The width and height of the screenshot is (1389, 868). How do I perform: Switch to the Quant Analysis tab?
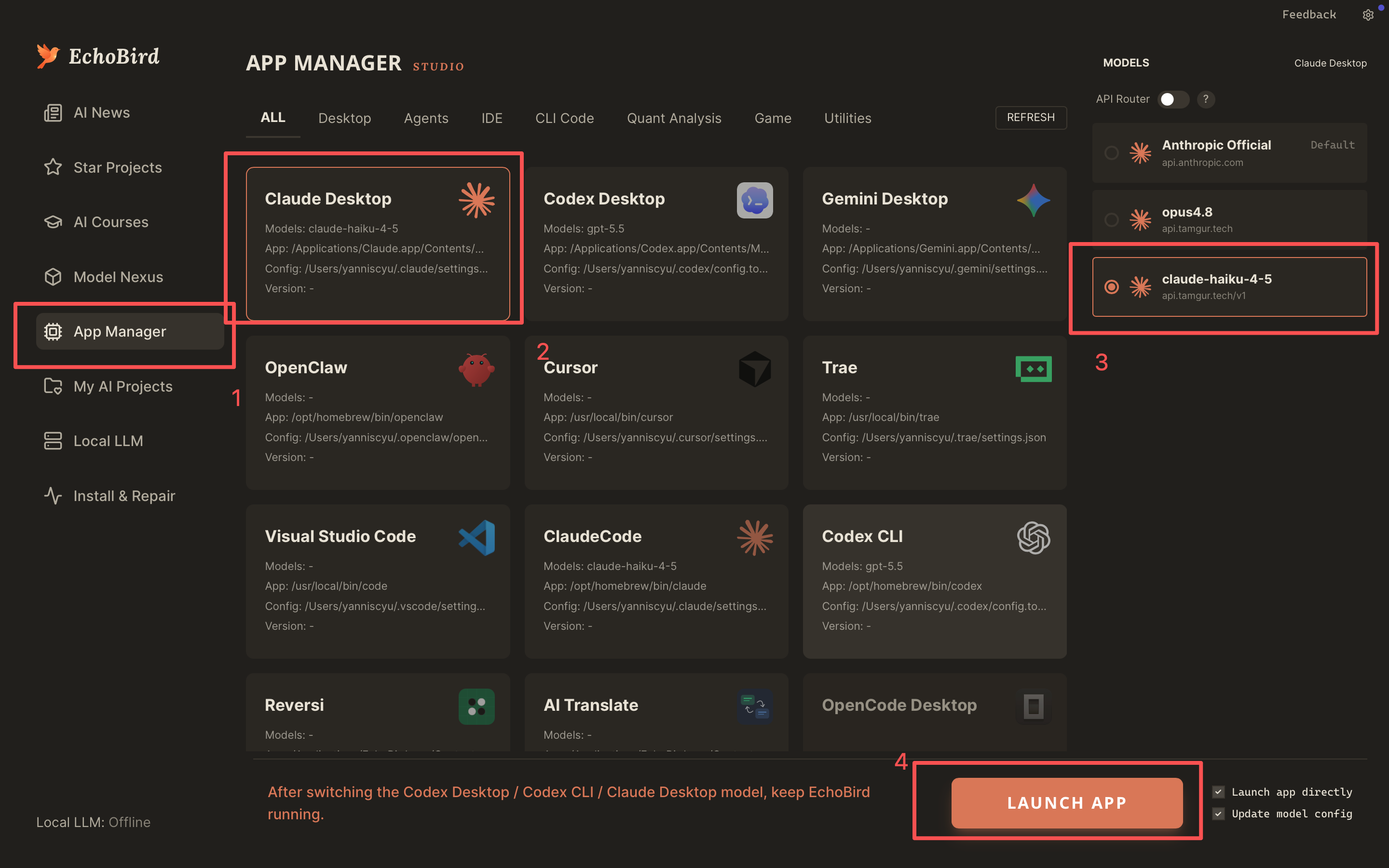(x=674, y=118)
